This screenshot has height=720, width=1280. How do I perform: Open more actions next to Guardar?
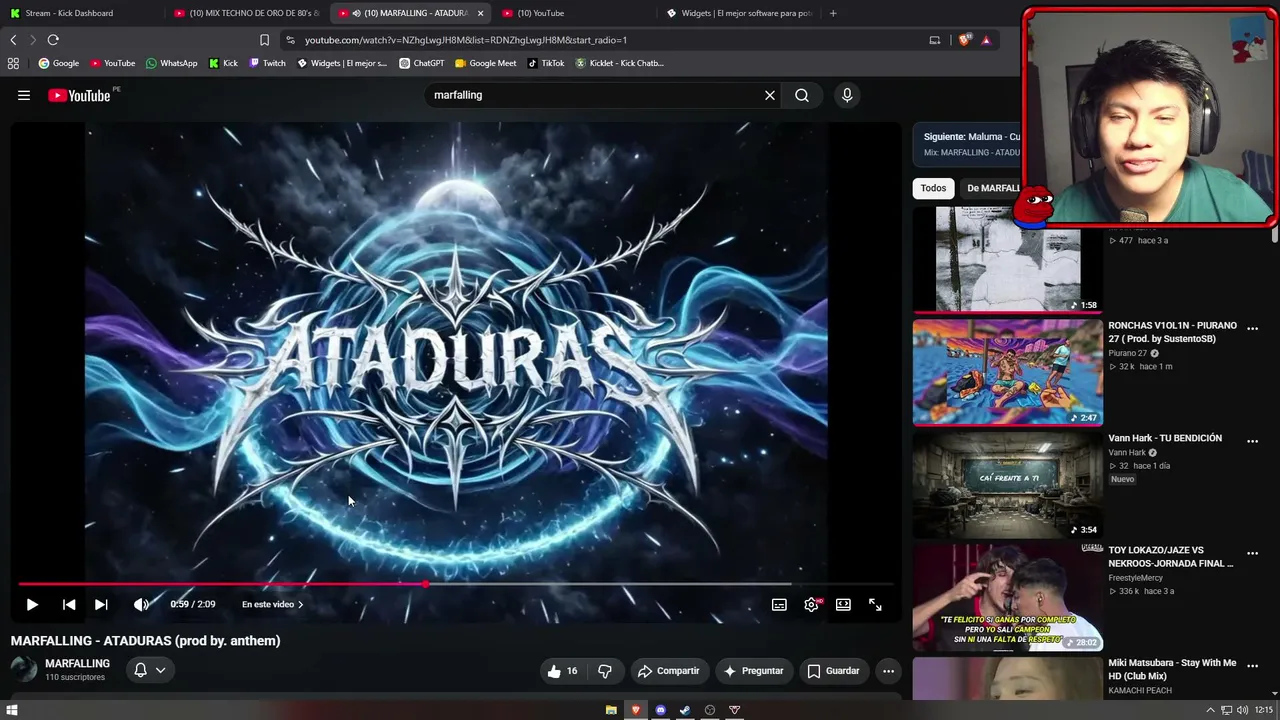[x=888, y=671]
